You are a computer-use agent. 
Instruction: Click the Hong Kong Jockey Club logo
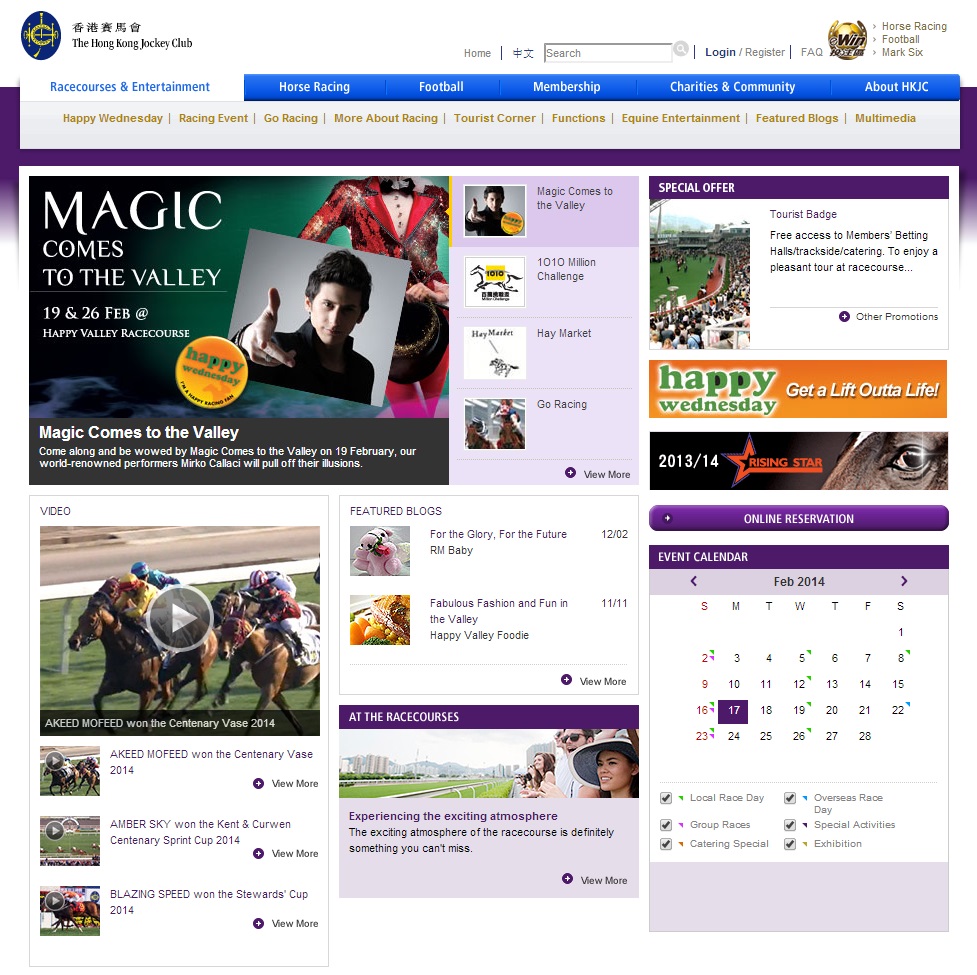click(x=41, y=36)
